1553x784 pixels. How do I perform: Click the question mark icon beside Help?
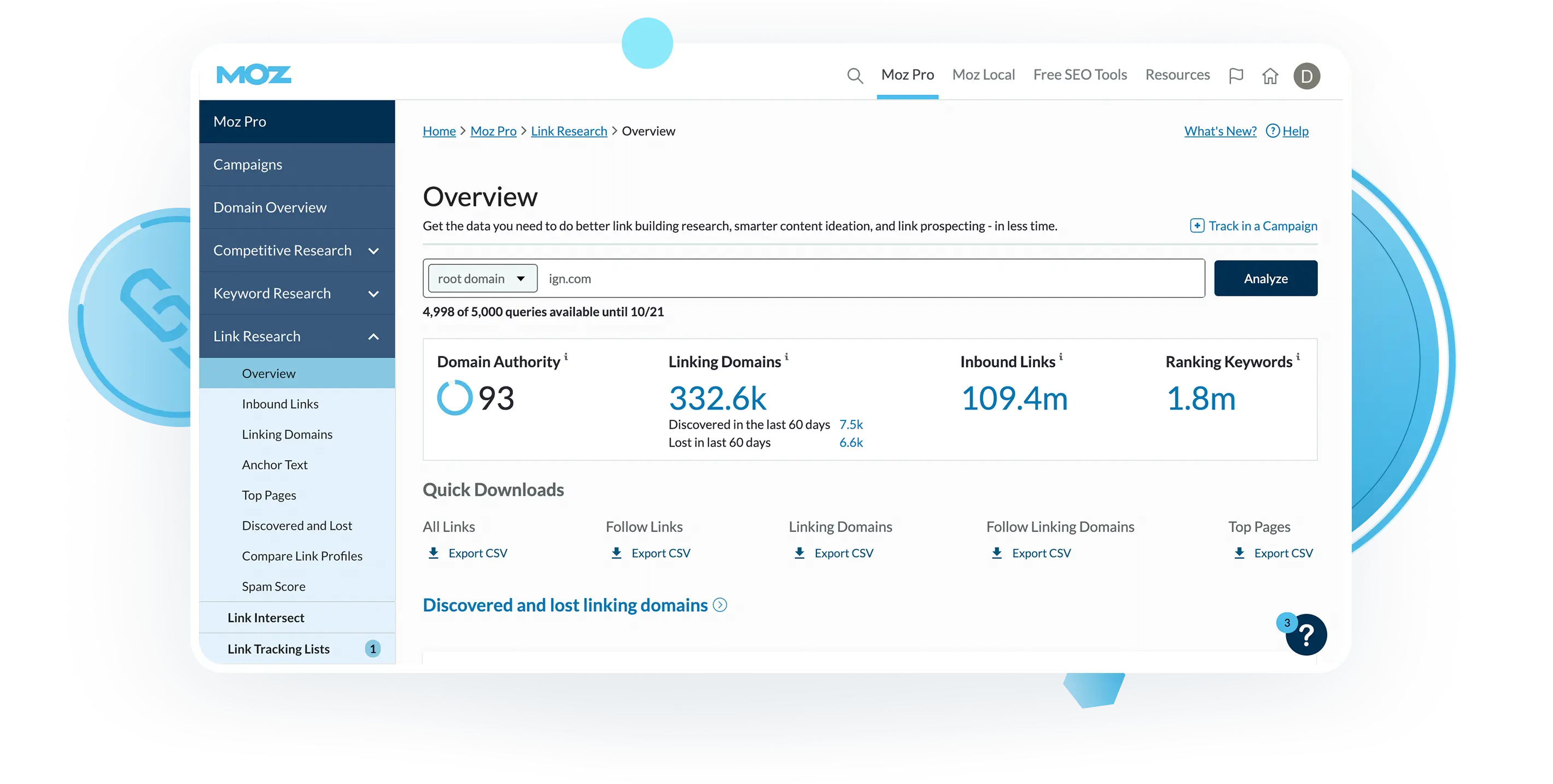tap(1272, 131)
